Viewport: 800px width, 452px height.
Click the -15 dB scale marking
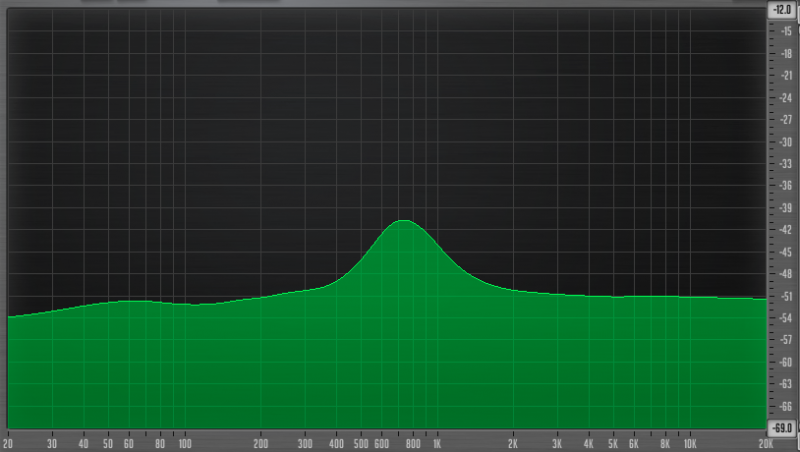click(786, 32)
